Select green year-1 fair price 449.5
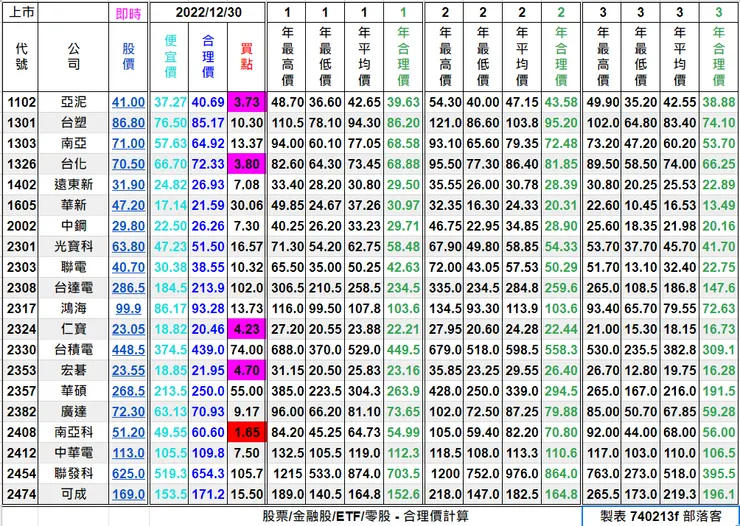The width and height of the screenshot is (740, 526). (x=403, y=350)
